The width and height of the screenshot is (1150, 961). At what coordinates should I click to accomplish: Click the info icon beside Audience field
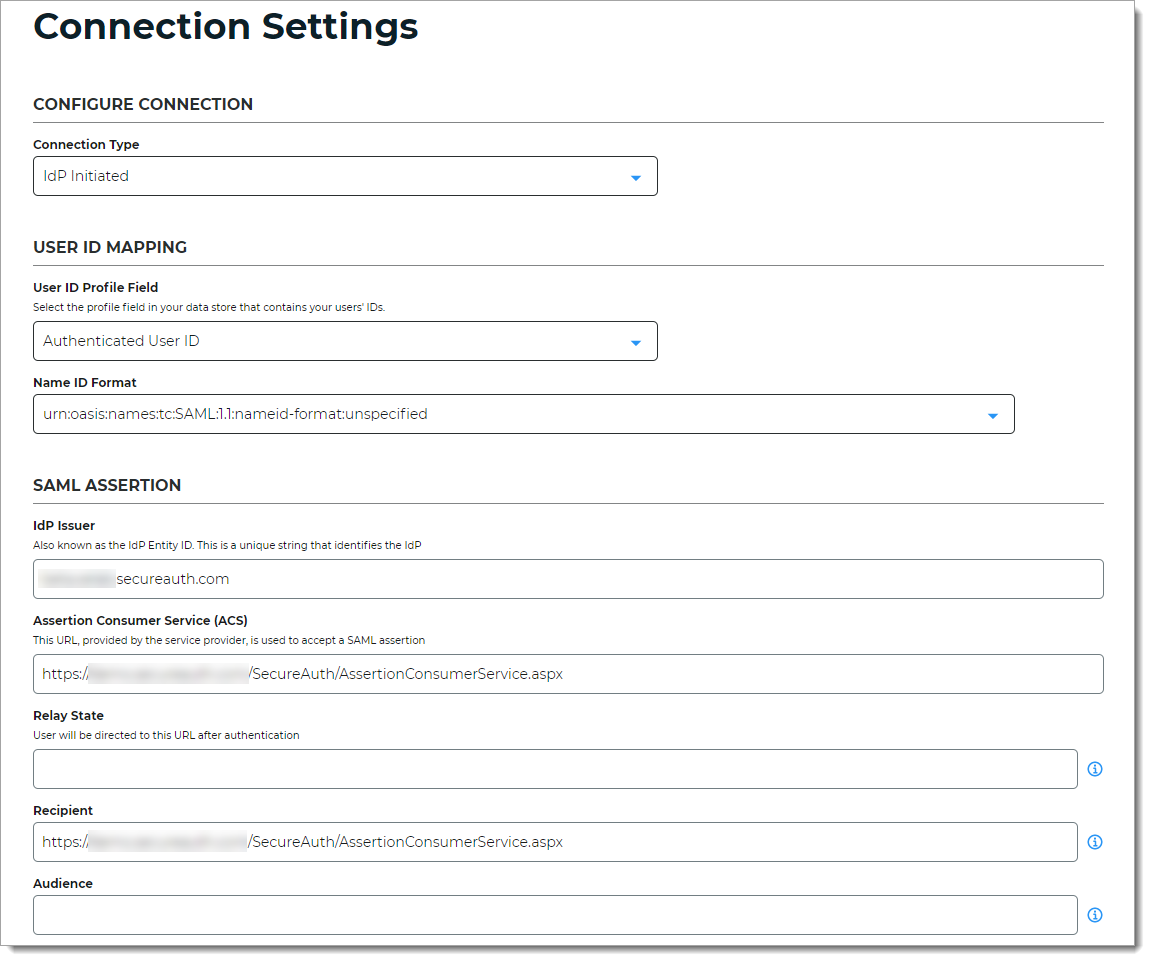[1095, 915]
